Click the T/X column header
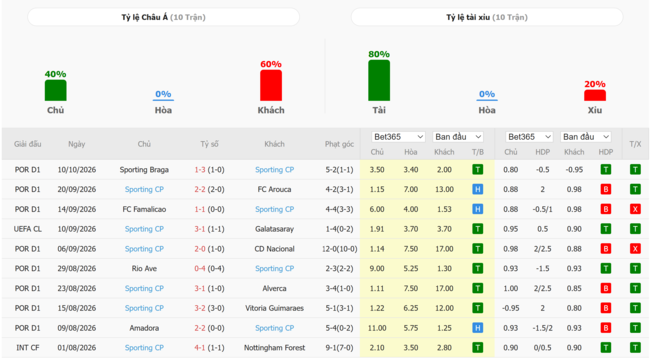 click(x=635, y=144)
